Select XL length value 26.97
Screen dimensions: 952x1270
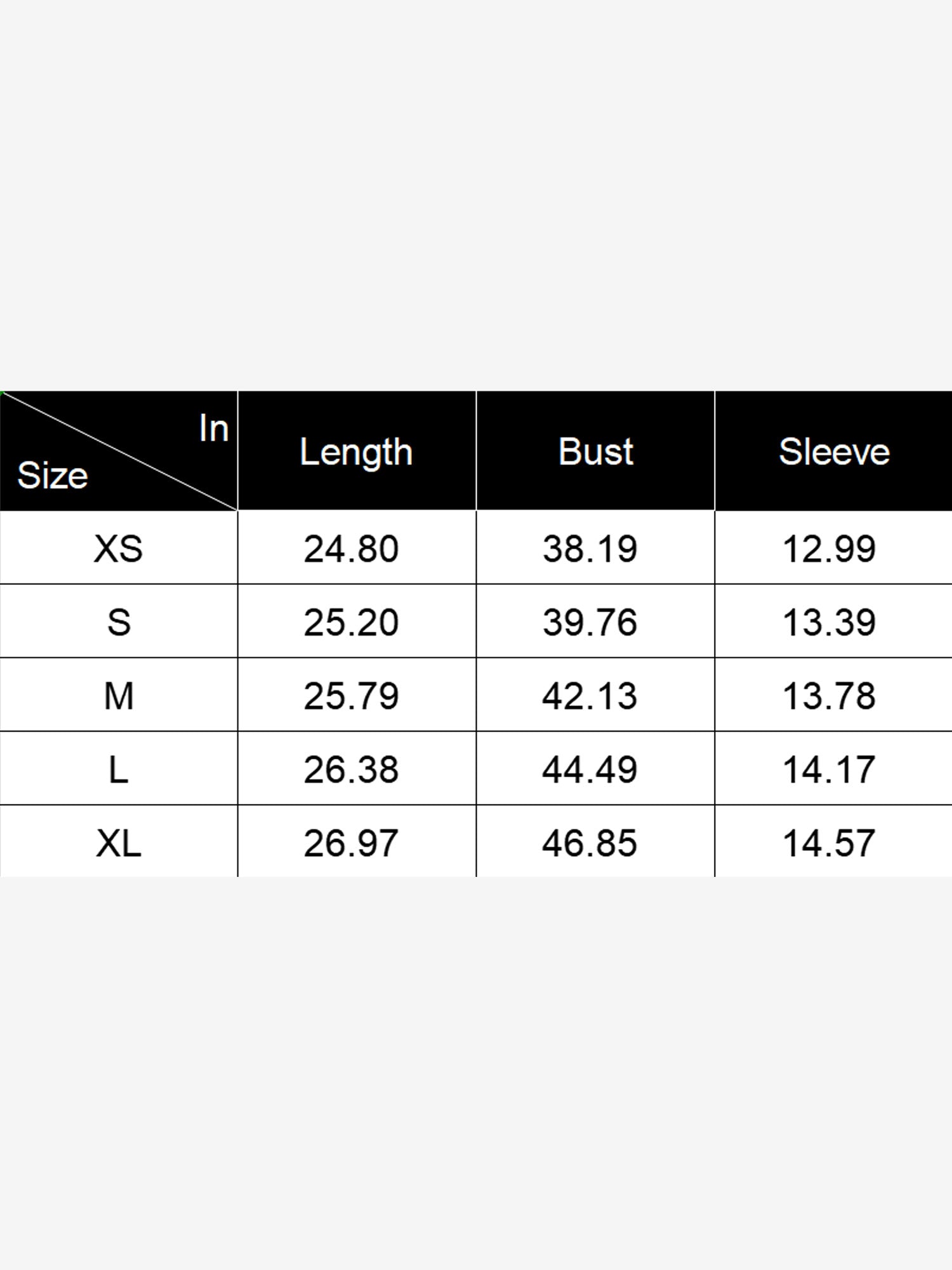pos(351,844)
